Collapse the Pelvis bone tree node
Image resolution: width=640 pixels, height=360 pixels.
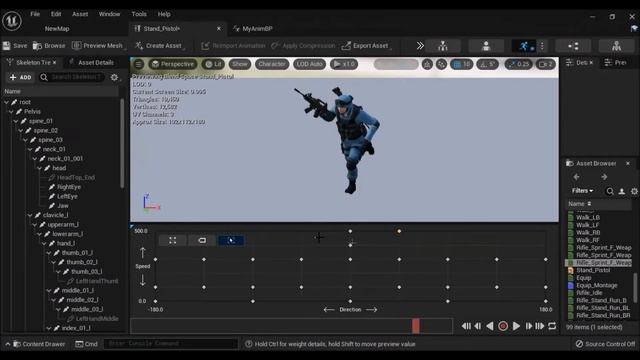(11, 111)
